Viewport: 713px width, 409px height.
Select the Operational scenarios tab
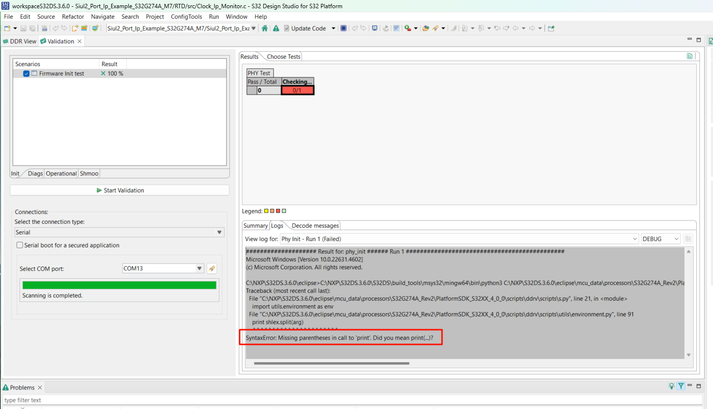61,173
